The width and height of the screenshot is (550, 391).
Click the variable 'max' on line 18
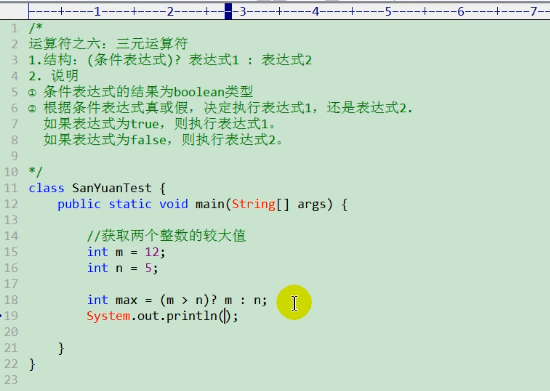click(x=126, y=300)
